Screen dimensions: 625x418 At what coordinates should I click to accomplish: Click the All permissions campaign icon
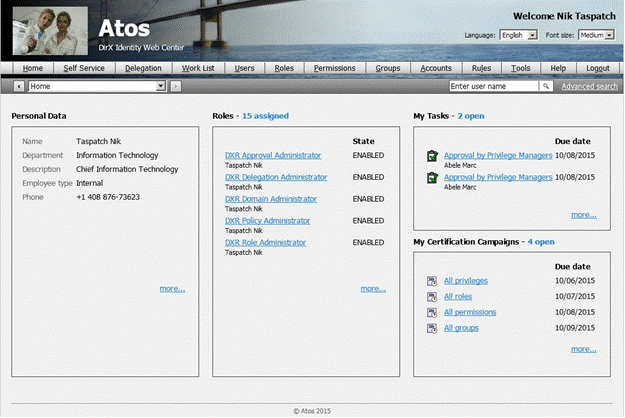pyautogui.click(x=432, y=312)
